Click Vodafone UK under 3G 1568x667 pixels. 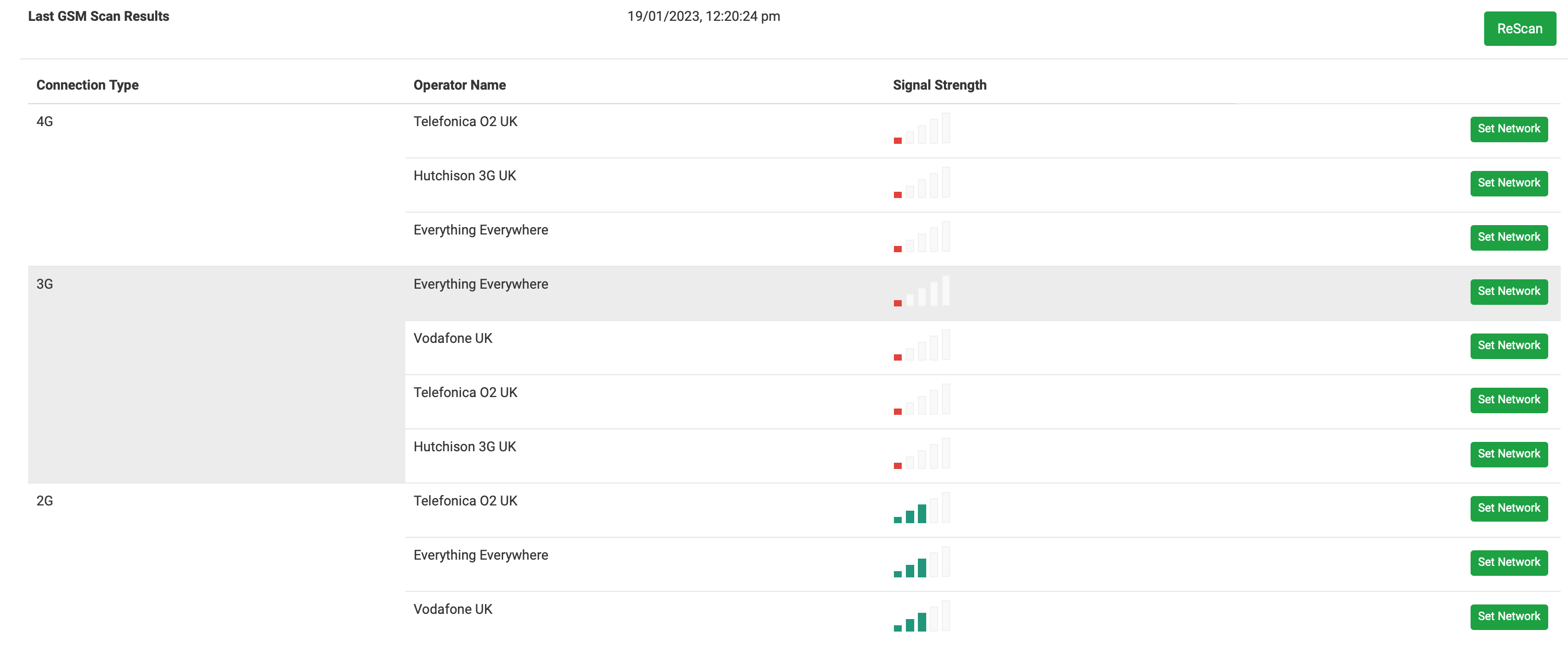pos(453,339)
